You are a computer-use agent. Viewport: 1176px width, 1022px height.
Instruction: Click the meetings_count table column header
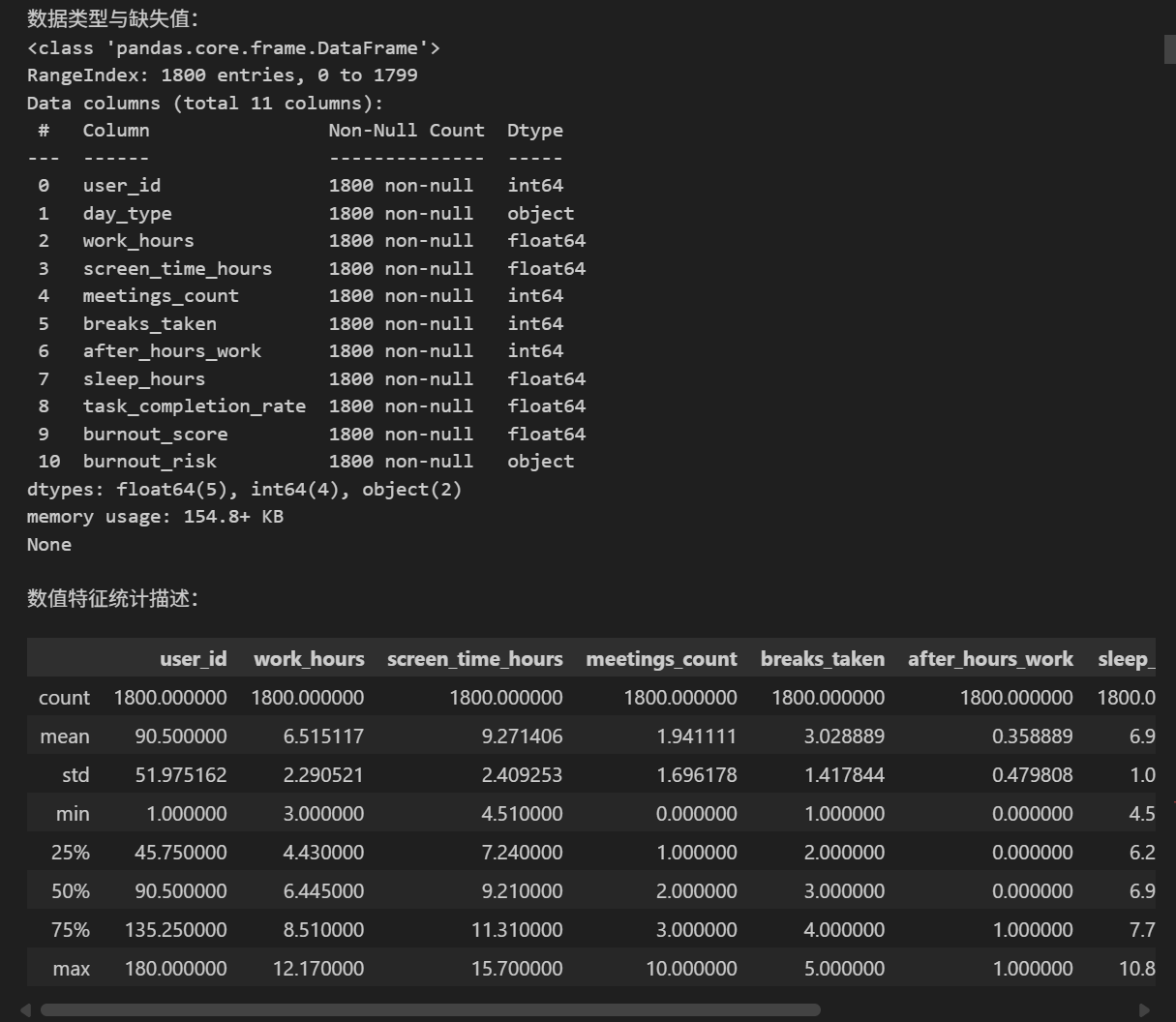[x=661, y=659]
